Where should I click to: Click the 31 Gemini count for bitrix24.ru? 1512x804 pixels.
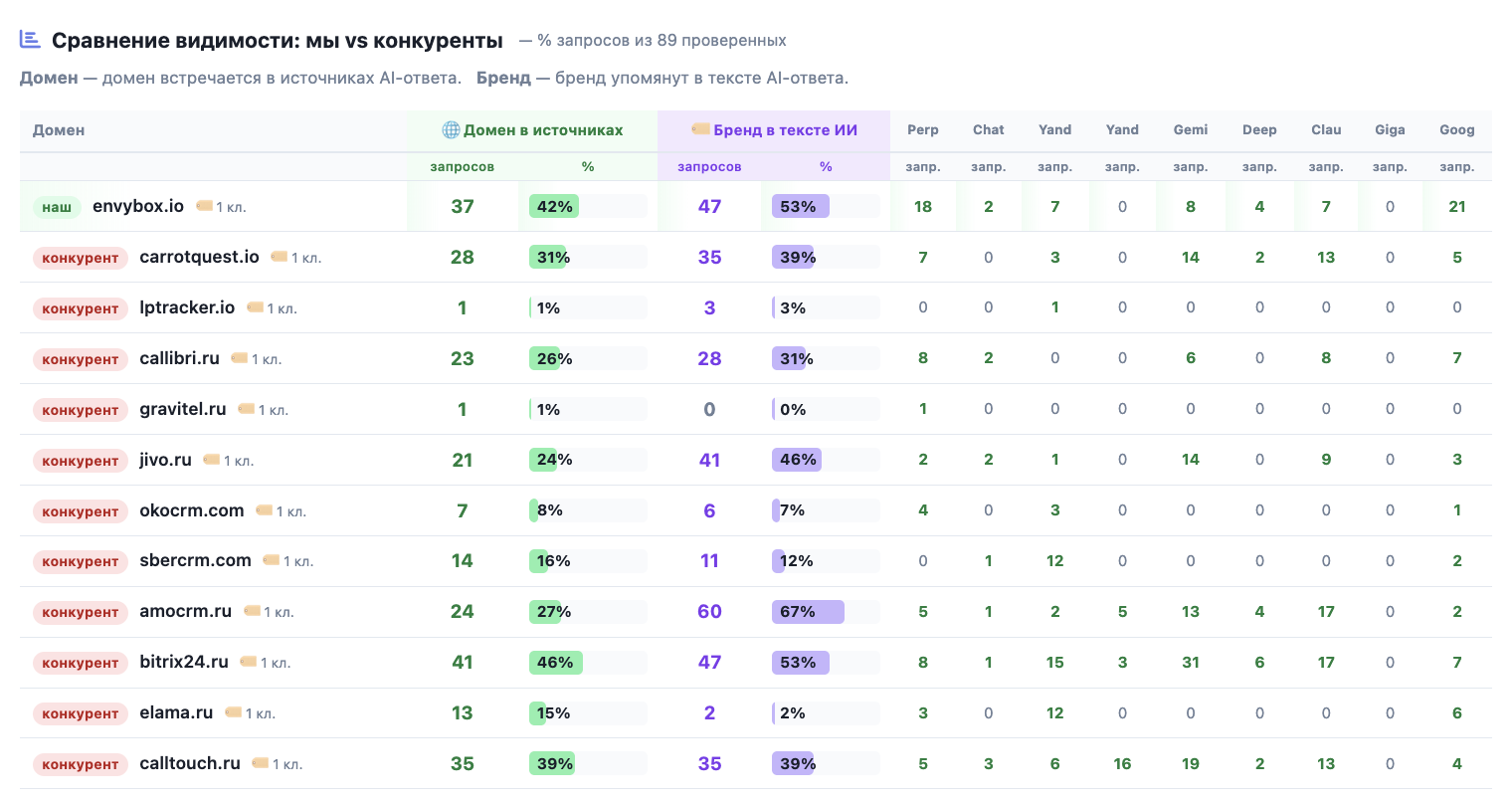1191,662
